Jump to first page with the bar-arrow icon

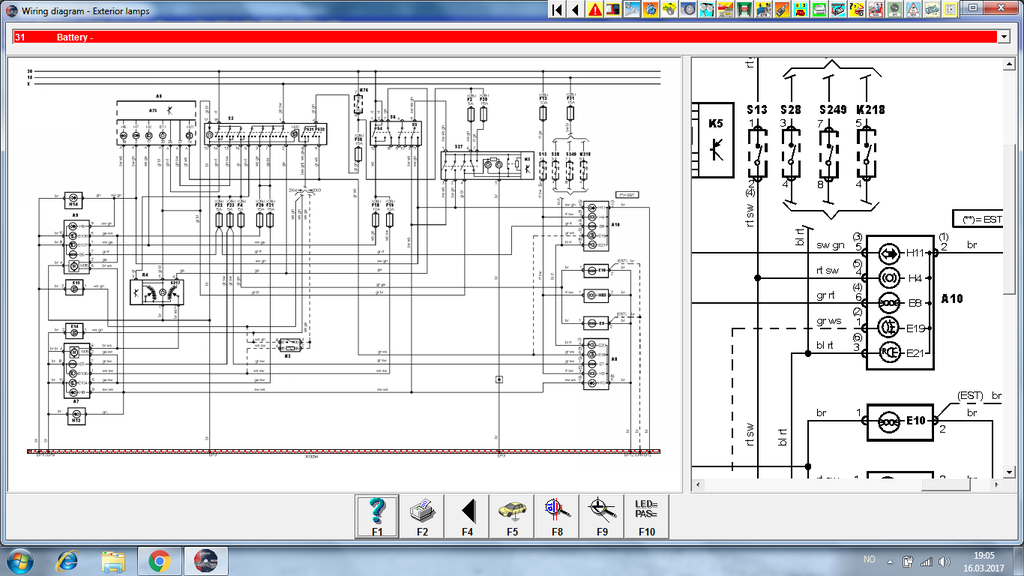point(558,9)
